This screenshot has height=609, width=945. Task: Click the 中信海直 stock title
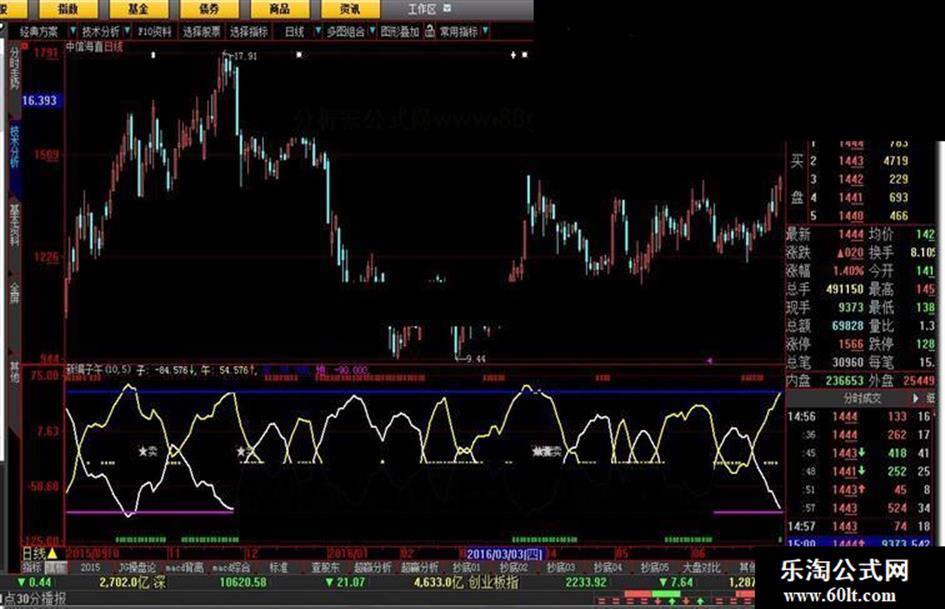84,47
